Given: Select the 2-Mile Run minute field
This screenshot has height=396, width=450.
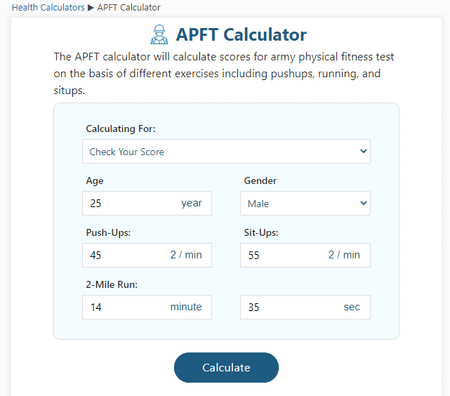Looking at the screenshot, I should (147, 307).
